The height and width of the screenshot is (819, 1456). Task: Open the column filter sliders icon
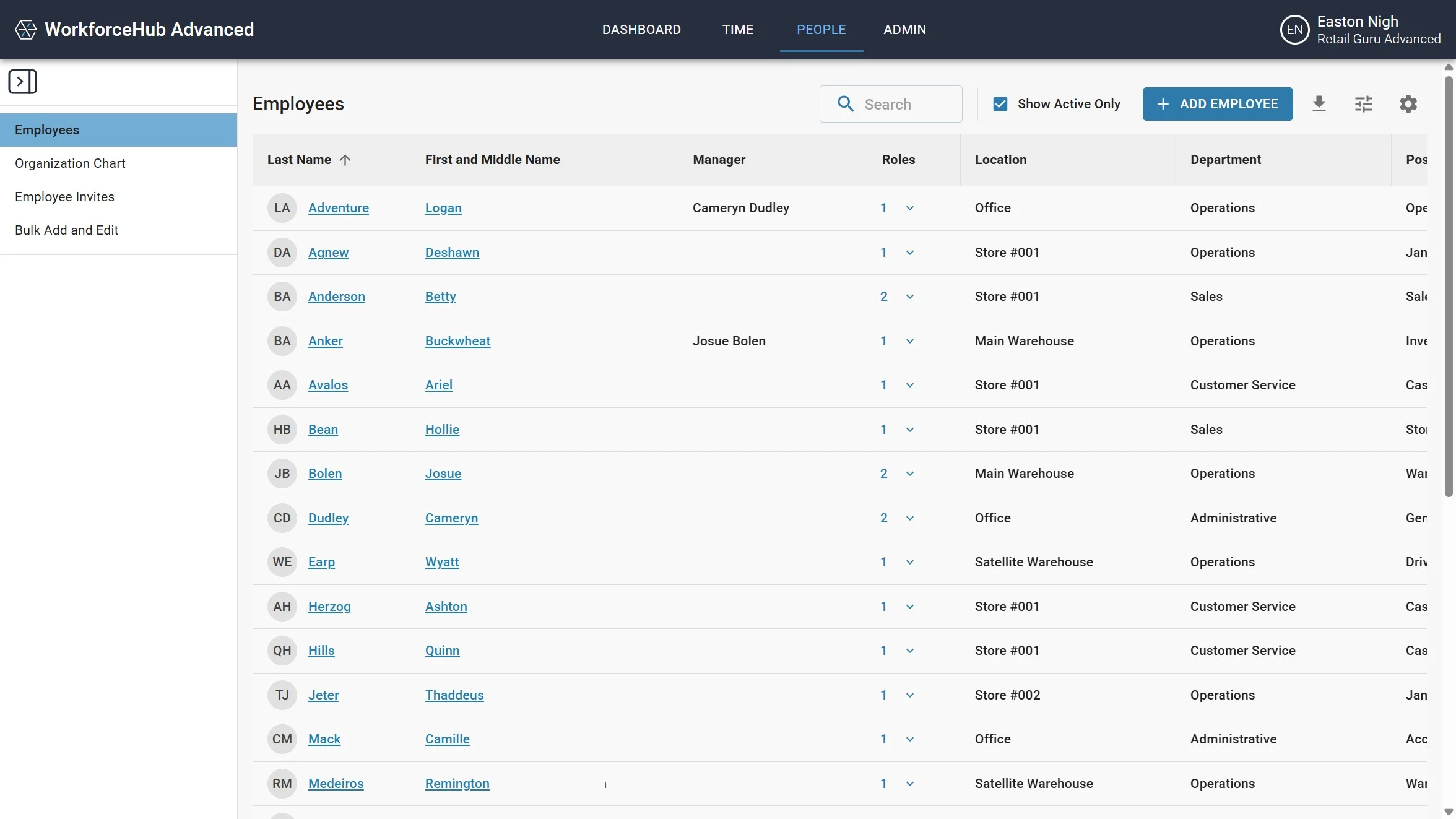(x=1364, y=104)
